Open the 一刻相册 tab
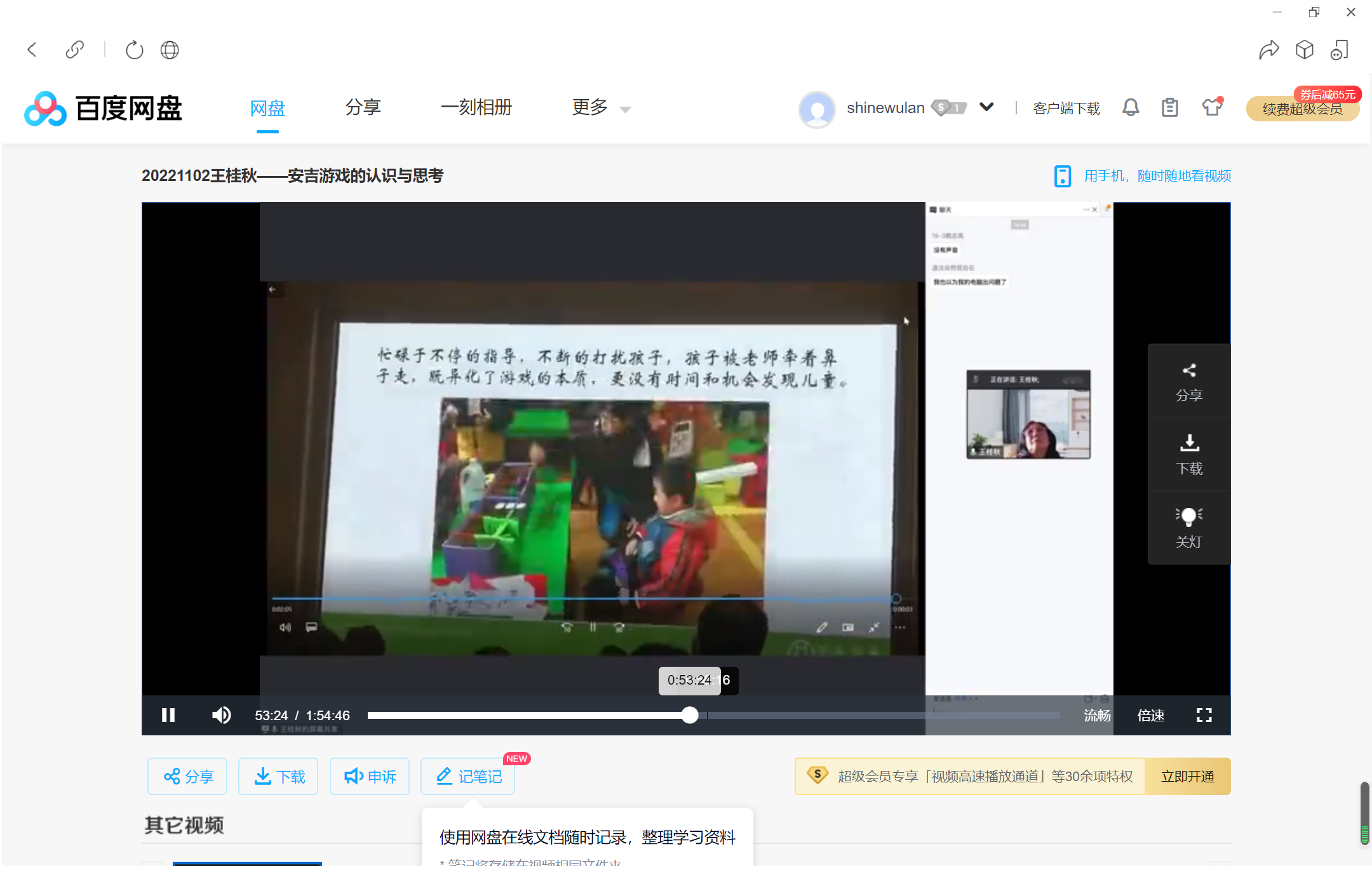1372x870 pixels. [x=476, y=108]
